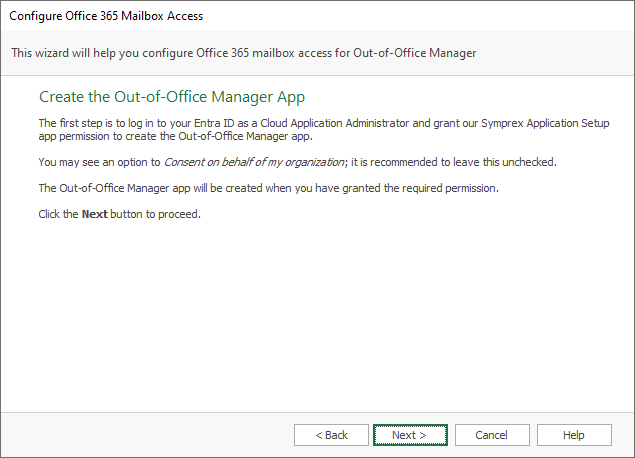Viewport: 635px width, 458px height.
Task: Click the italic 'Consent on behalf of my organization' text
Action: tap(254, 162)
